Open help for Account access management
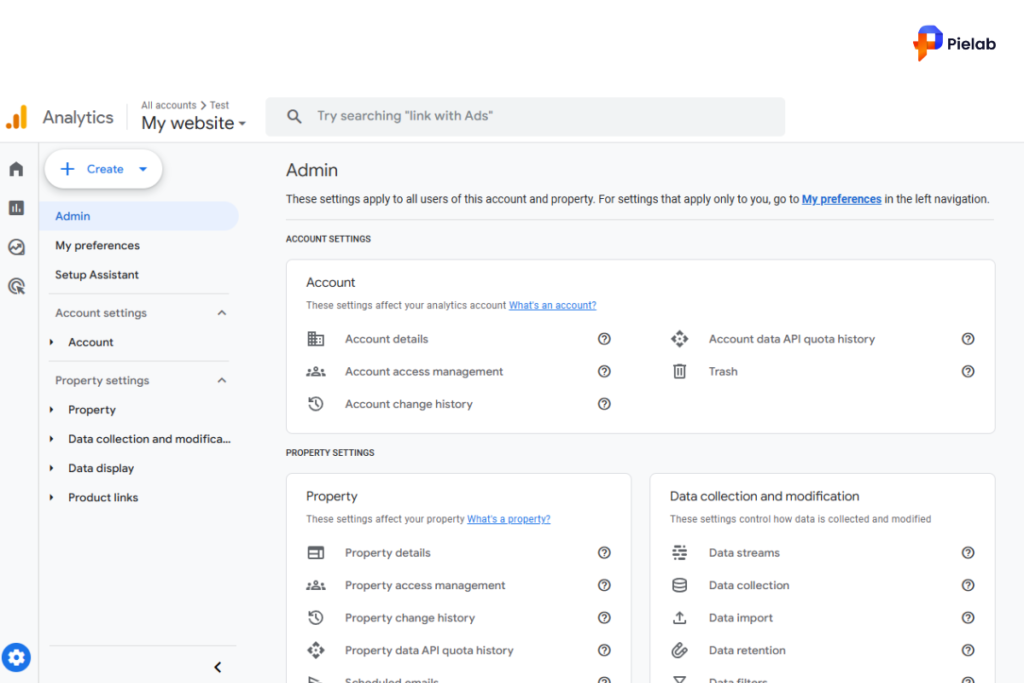This screenshot has height=683, width=1024. point(604,372)
